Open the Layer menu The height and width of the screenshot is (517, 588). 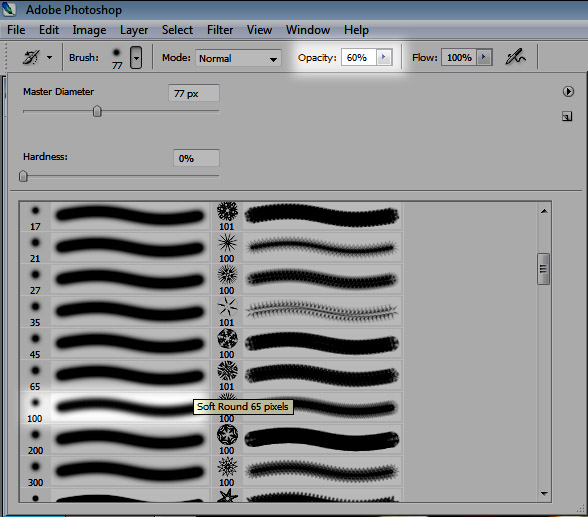tap(134, 30)
